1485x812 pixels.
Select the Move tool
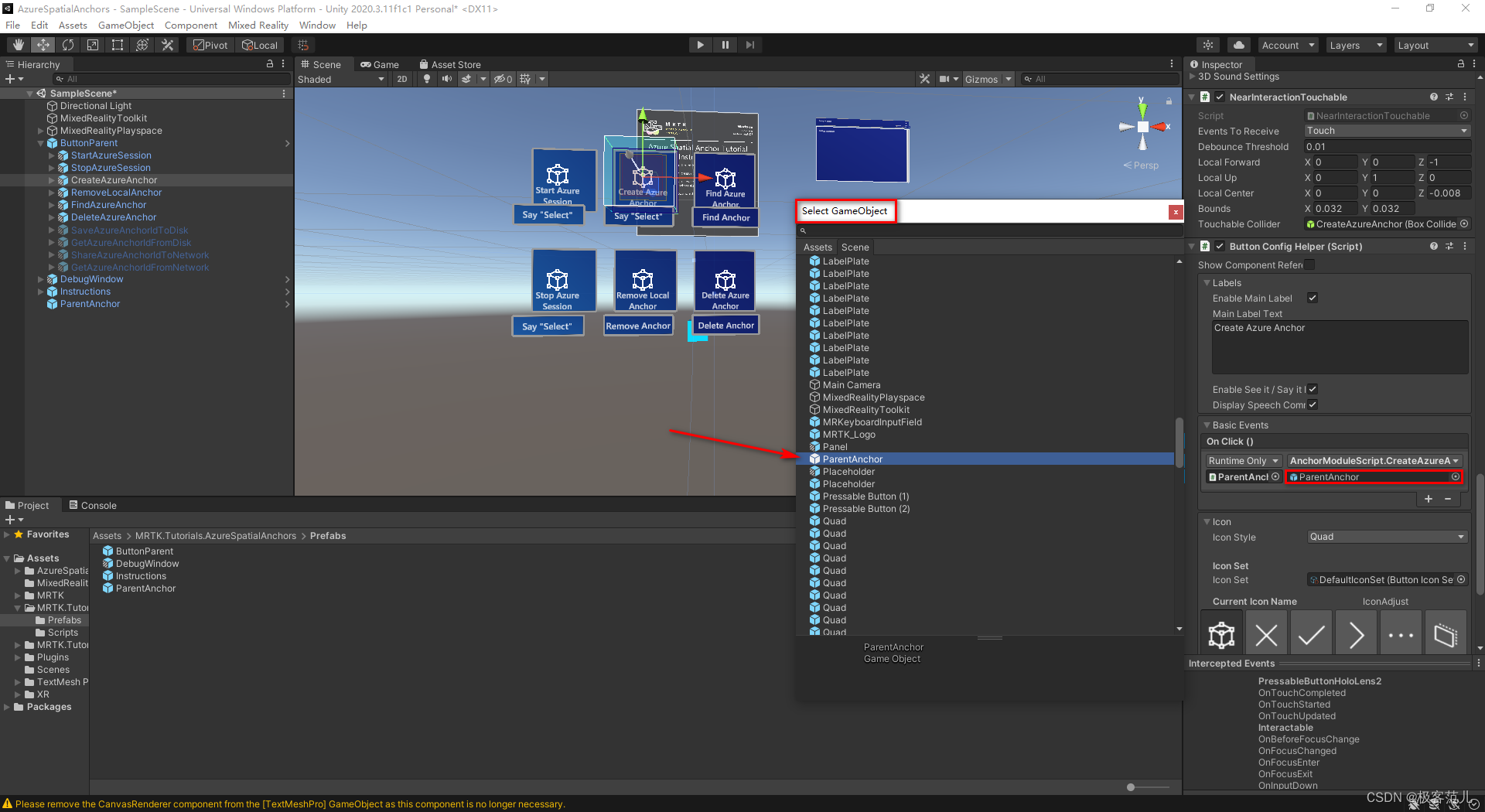(x=43, y=45)
